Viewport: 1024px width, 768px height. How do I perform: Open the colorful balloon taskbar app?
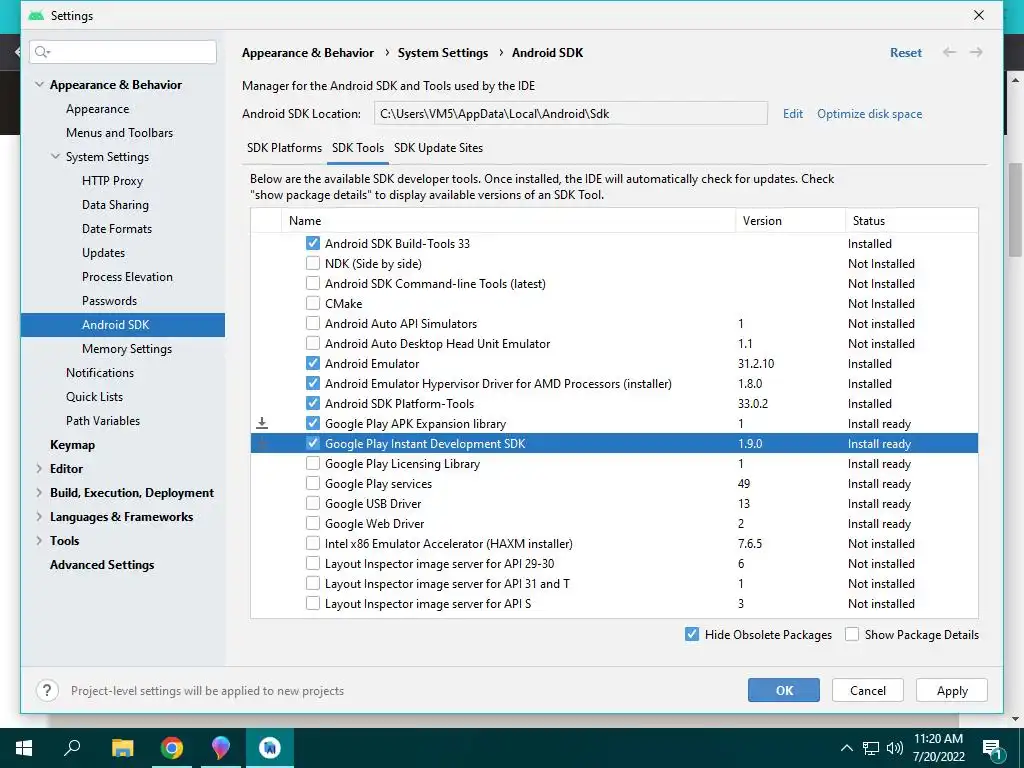pyautogui.click(x=221, y=748)
